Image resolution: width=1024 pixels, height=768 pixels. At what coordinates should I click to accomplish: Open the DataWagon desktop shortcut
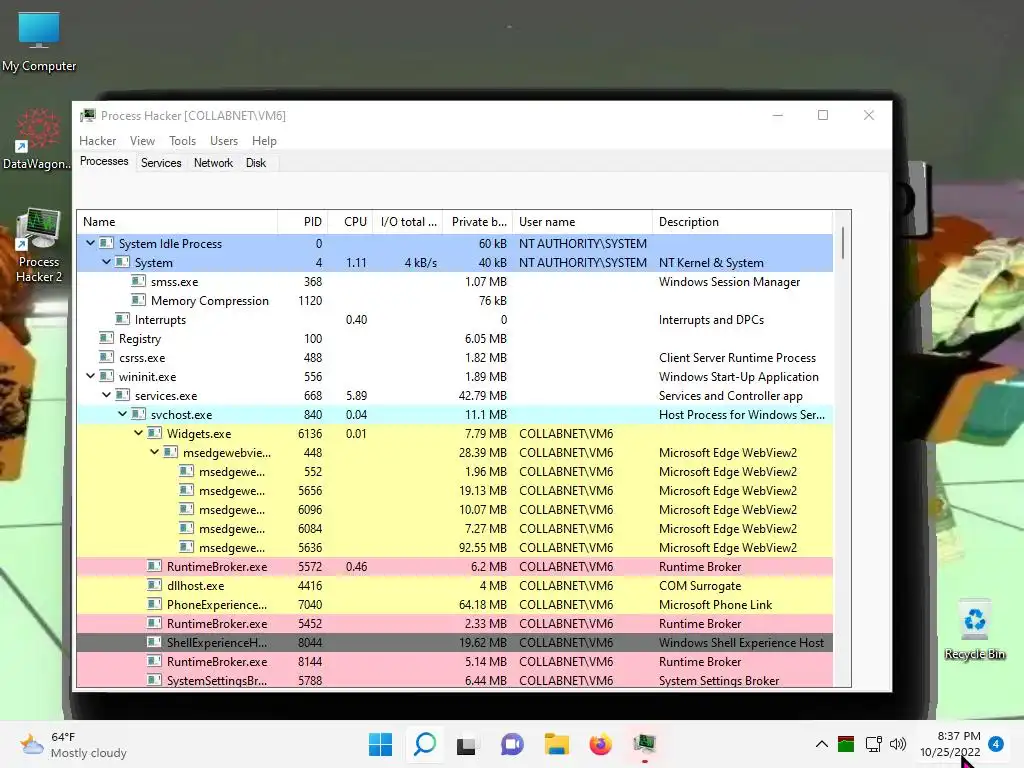37,139
